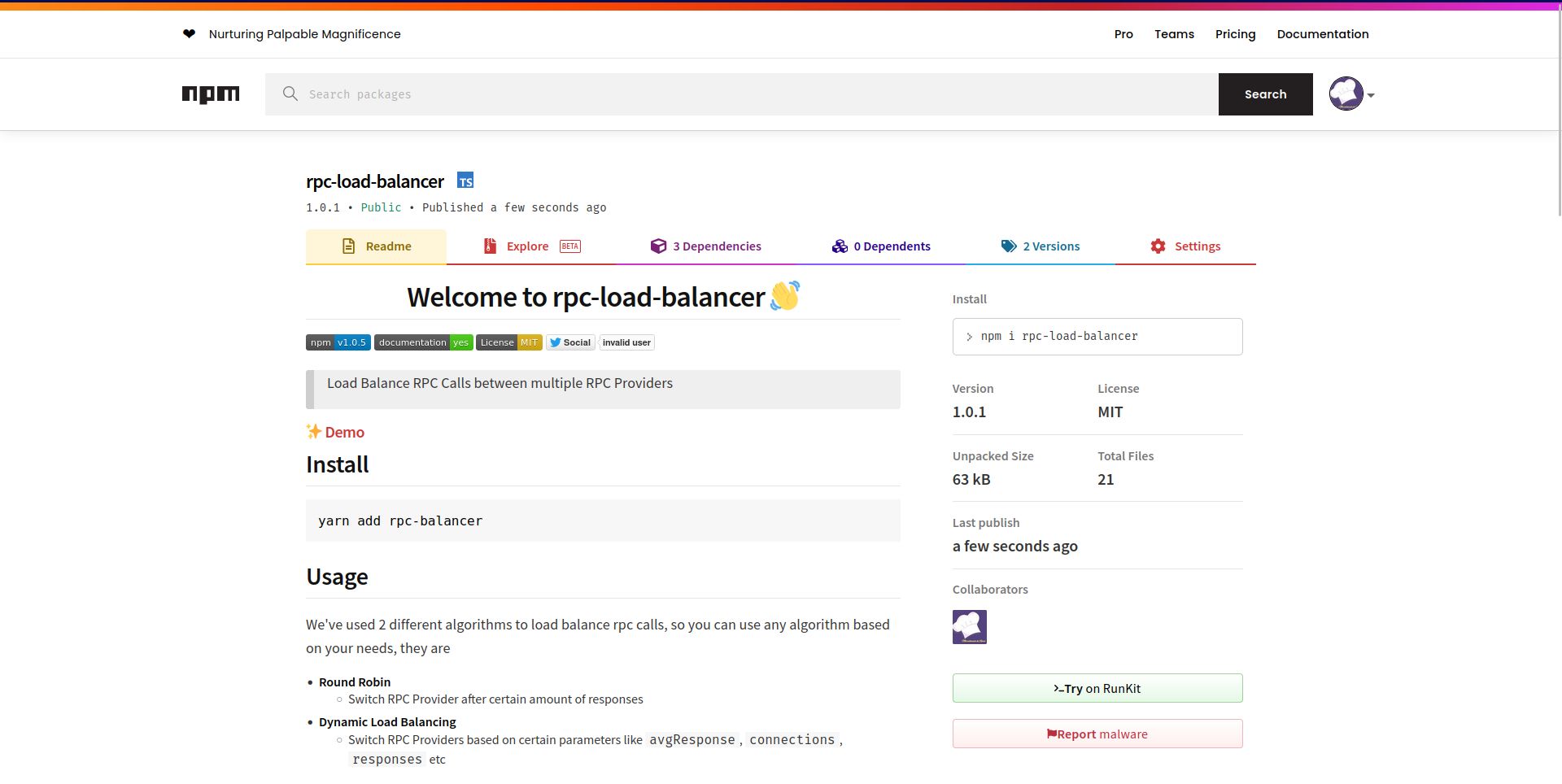Image resolution: width=1562 pixels, height=784 pixels.
Task: Open the 2 Versions tab
Action: point(1041,246)
